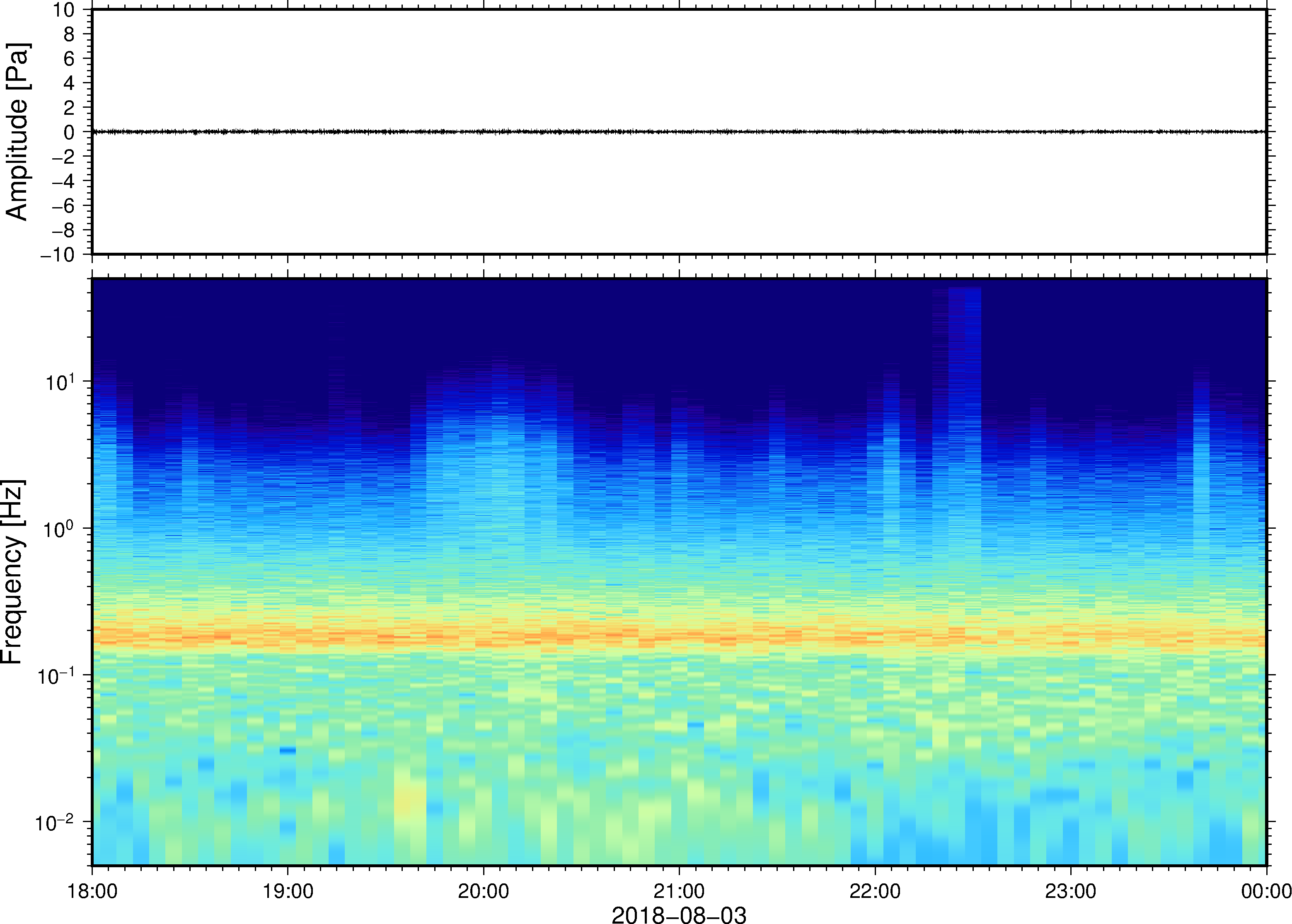Click the 22:00 time axis label
Screen dimensions: 1292x924
(x=875, y=891)
